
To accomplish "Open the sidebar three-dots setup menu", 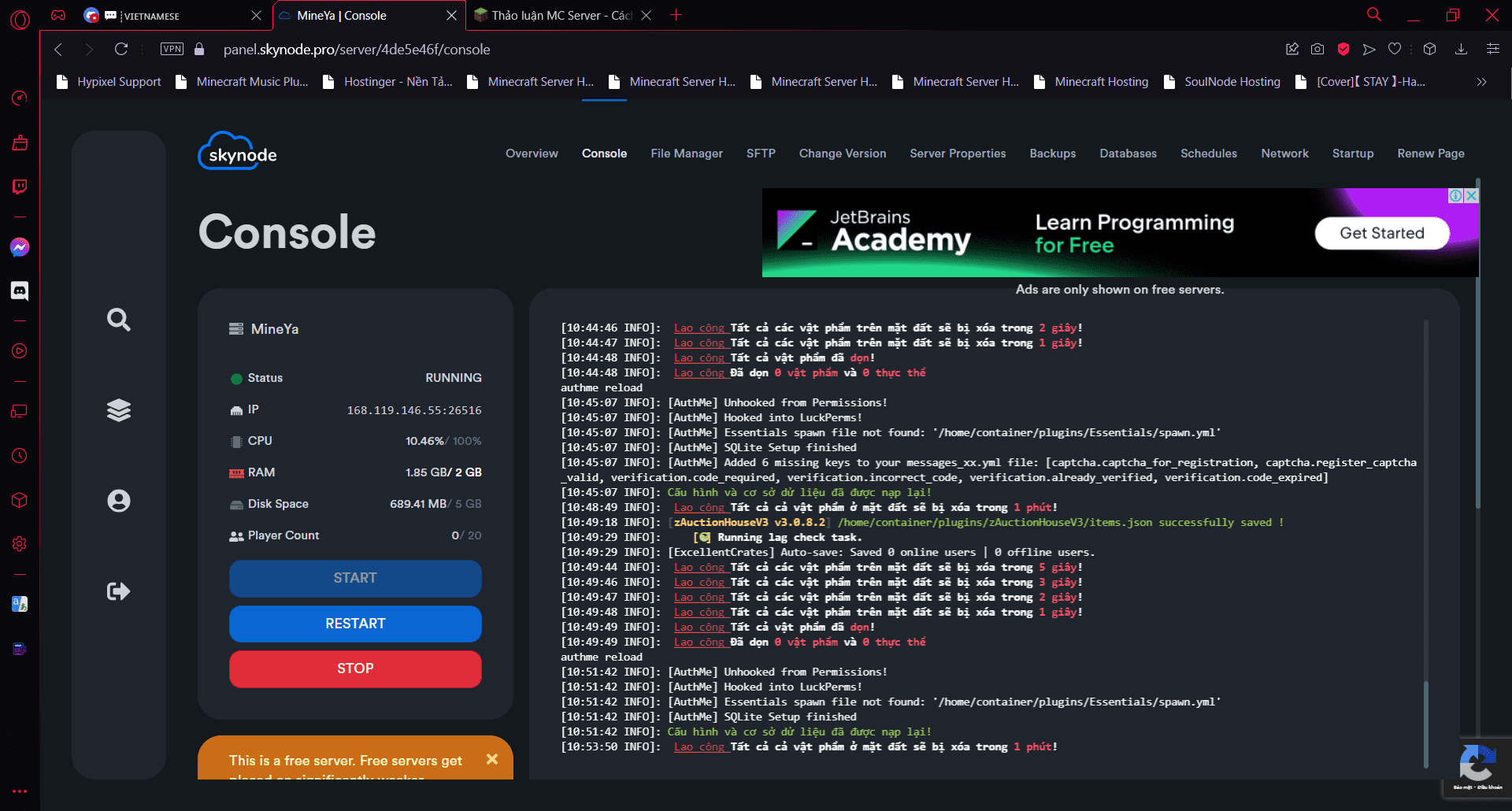I will [20, 791].
